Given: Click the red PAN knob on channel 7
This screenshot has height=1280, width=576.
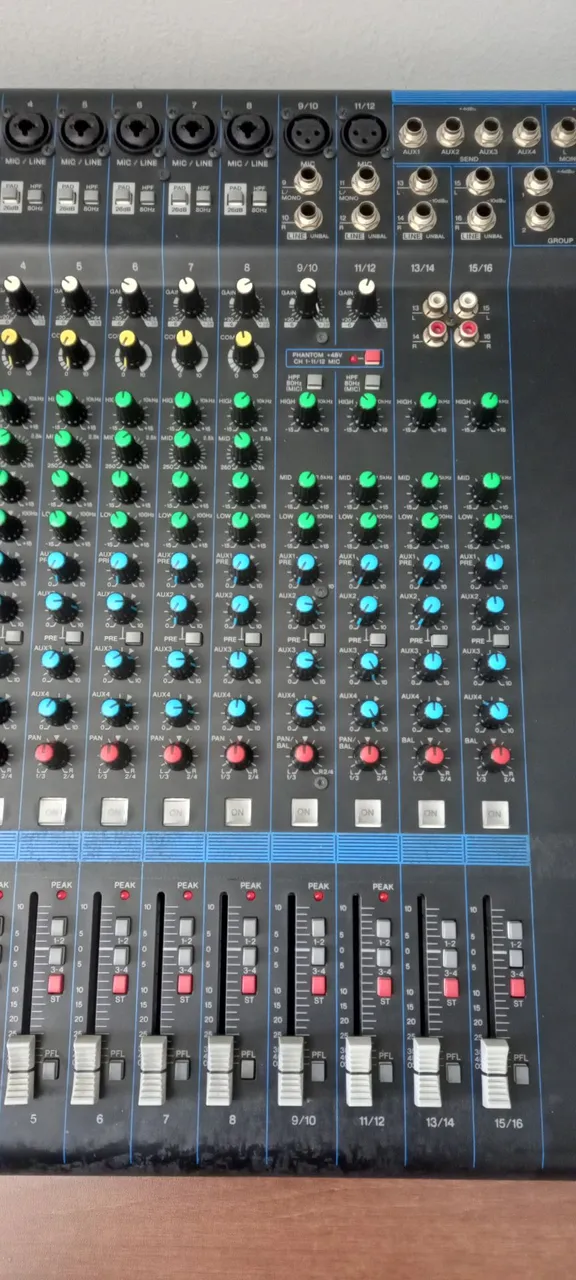Looking at the screenshot, I should (x=174, y=754).
